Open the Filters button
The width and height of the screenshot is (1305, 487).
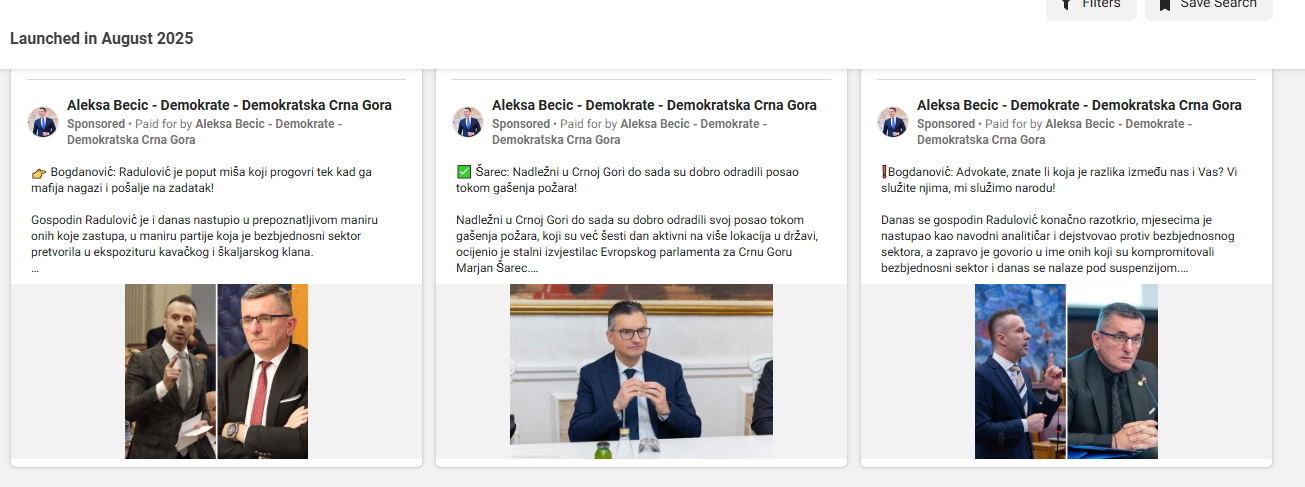tap(1091, 6)
